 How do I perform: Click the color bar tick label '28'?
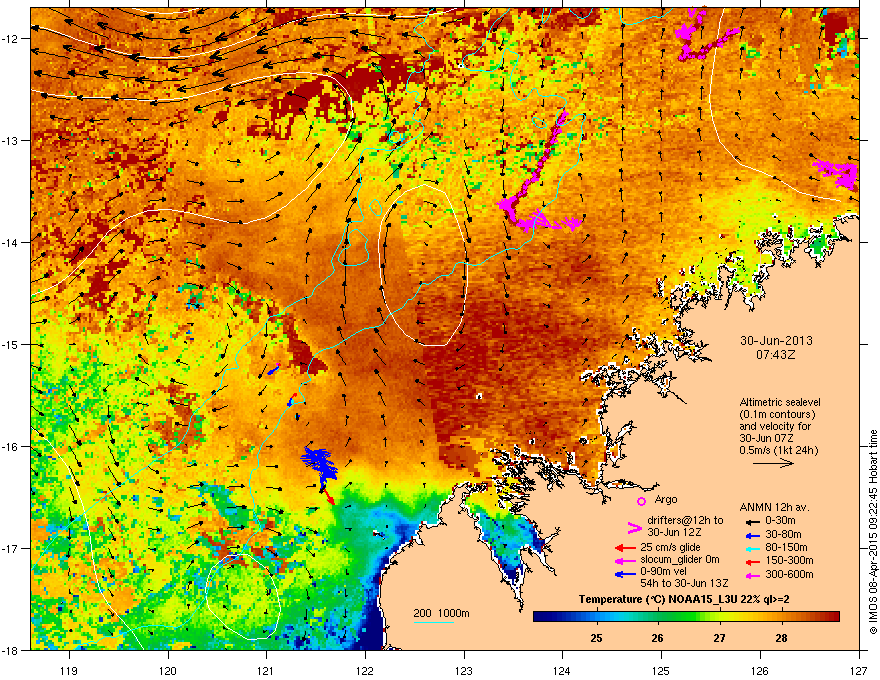coord(781,638)
